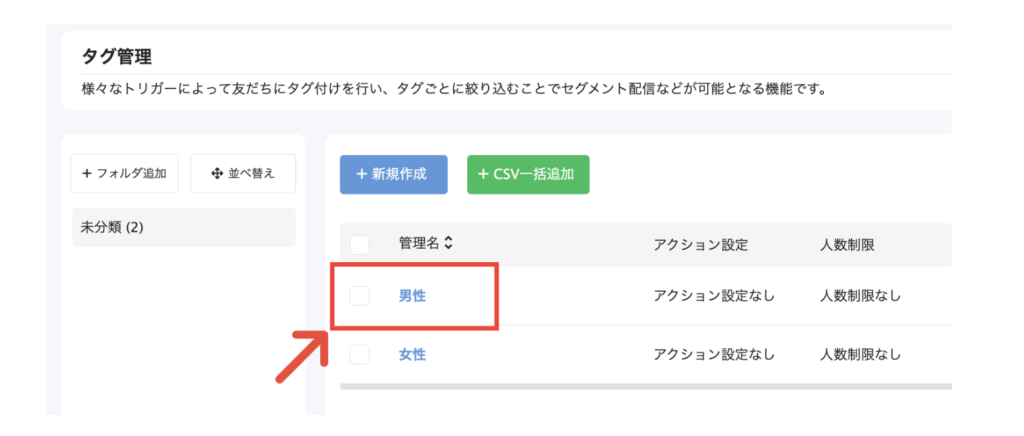The width and height of the screenshot is (1024, 436).
Task: Check the select-all checkbox in table header
Action: pyautogui.click(x=359, y=245)
